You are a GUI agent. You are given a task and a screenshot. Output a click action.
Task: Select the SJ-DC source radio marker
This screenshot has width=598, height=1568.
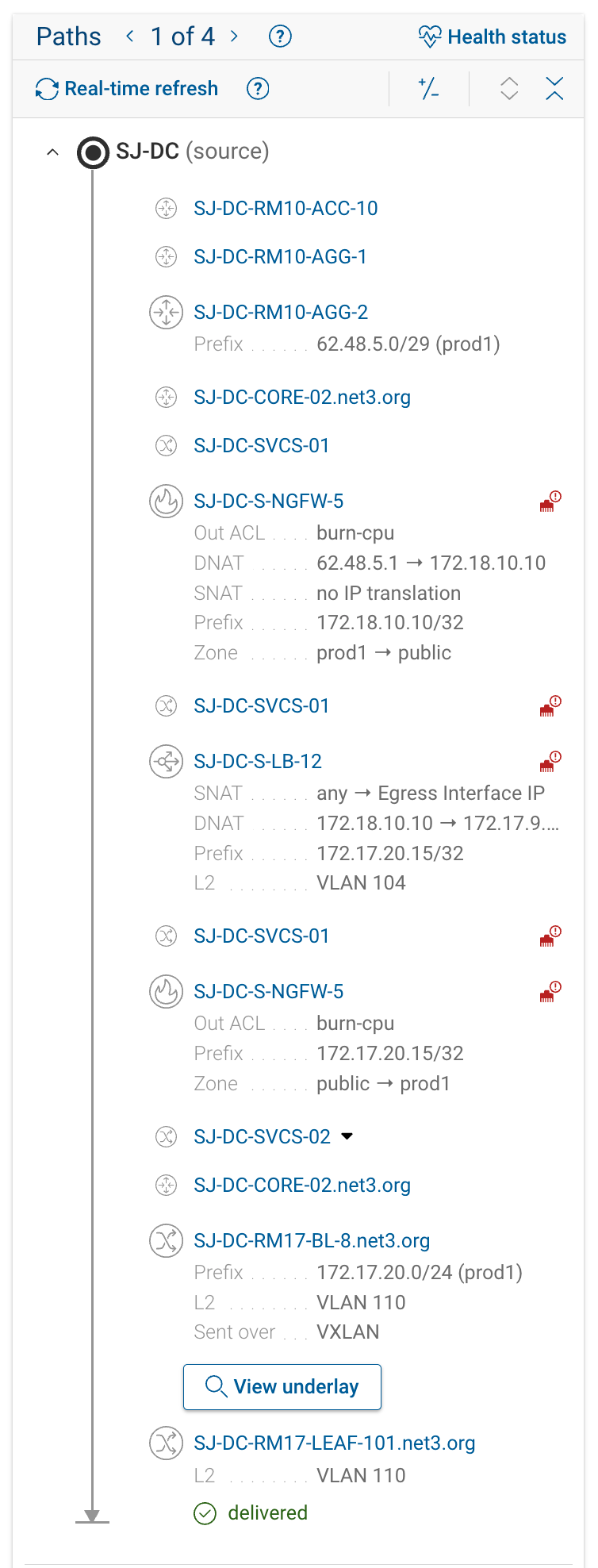tap(93, 152)
